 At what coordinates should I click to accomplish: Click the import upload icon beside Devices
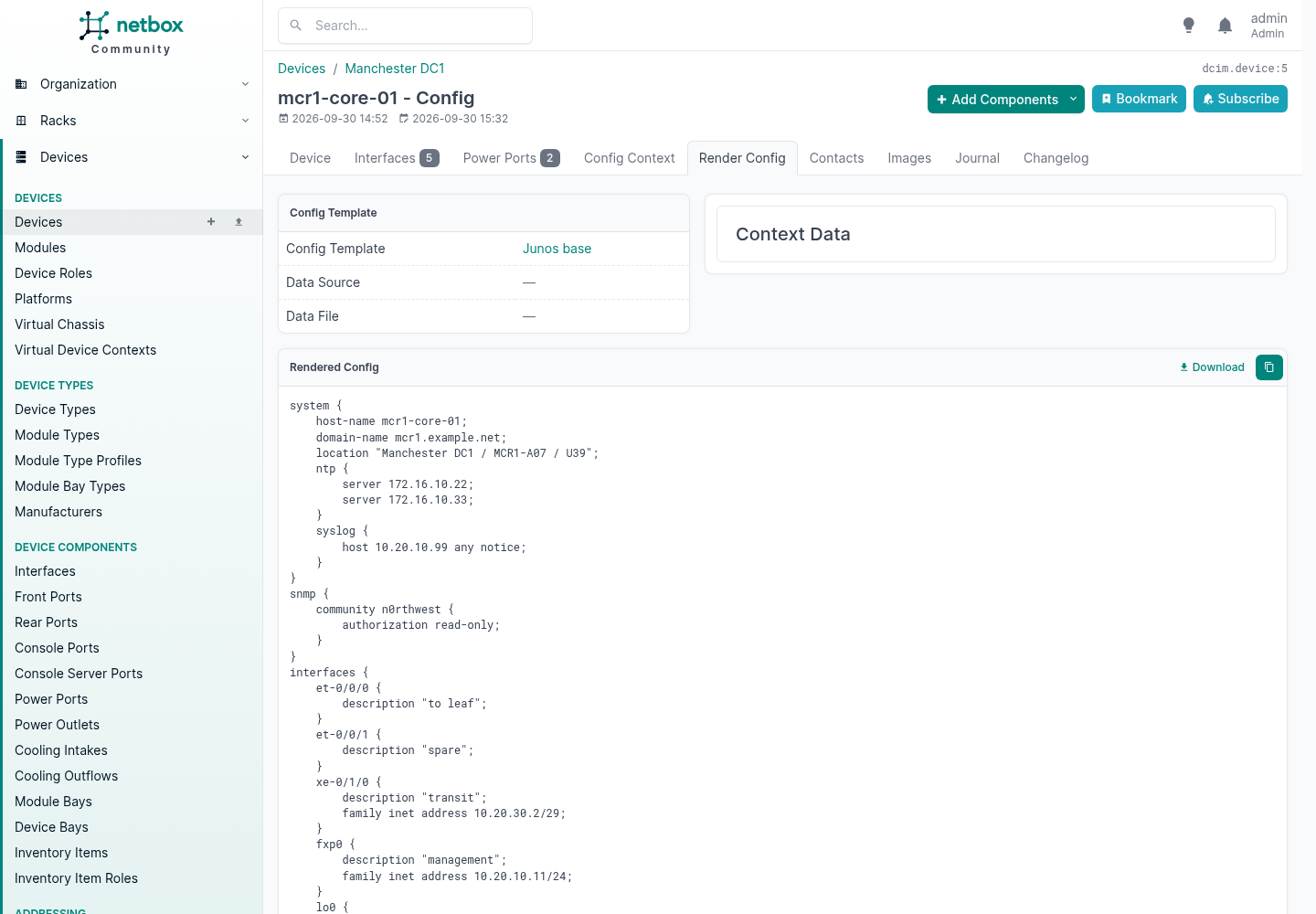(x=239, y=222)
